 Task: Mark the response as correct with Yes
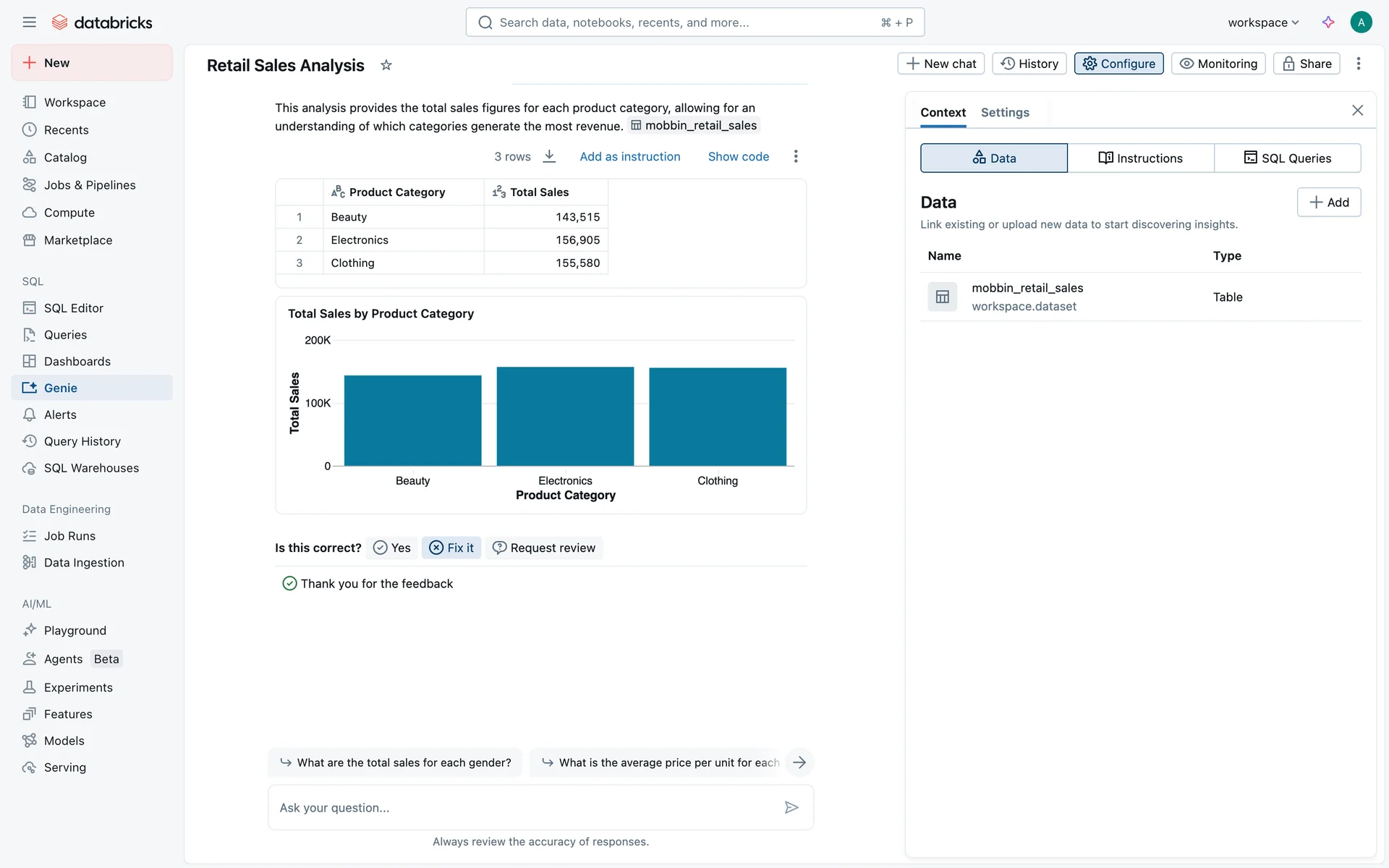pyautogui.click(x=392, y=548)
